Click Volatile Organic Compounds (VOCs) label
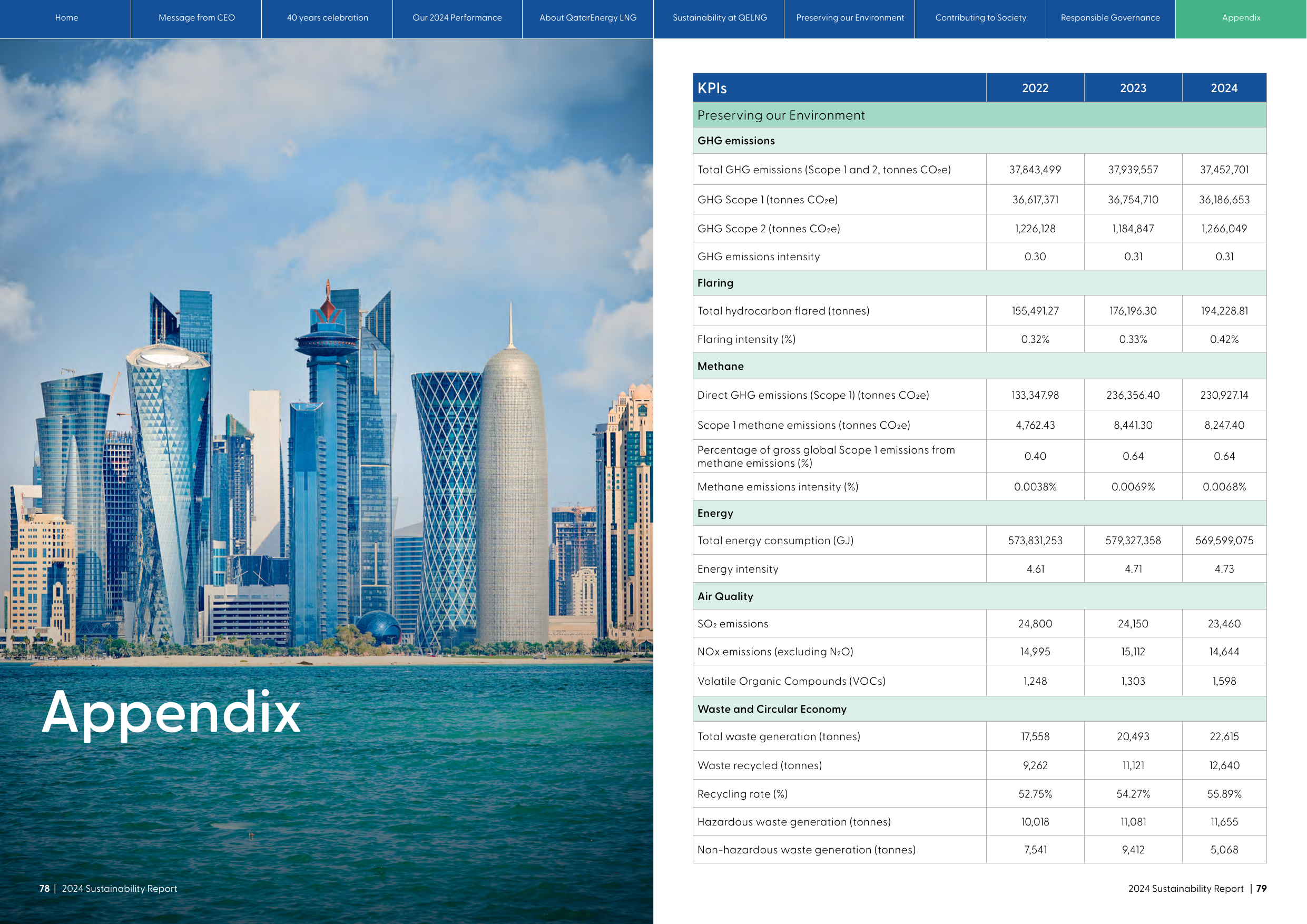Image resolution: width=1307 pixels, height=924 pixels. tap(791, 681)
